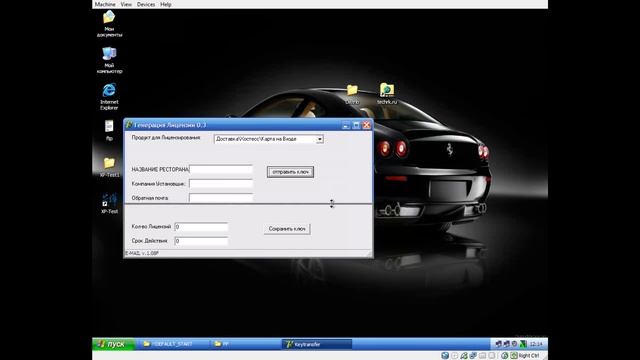Click the network computers icon in VirtualBox status bar
640x360 pixels.
pyautogui.click(x=473, y=356)
